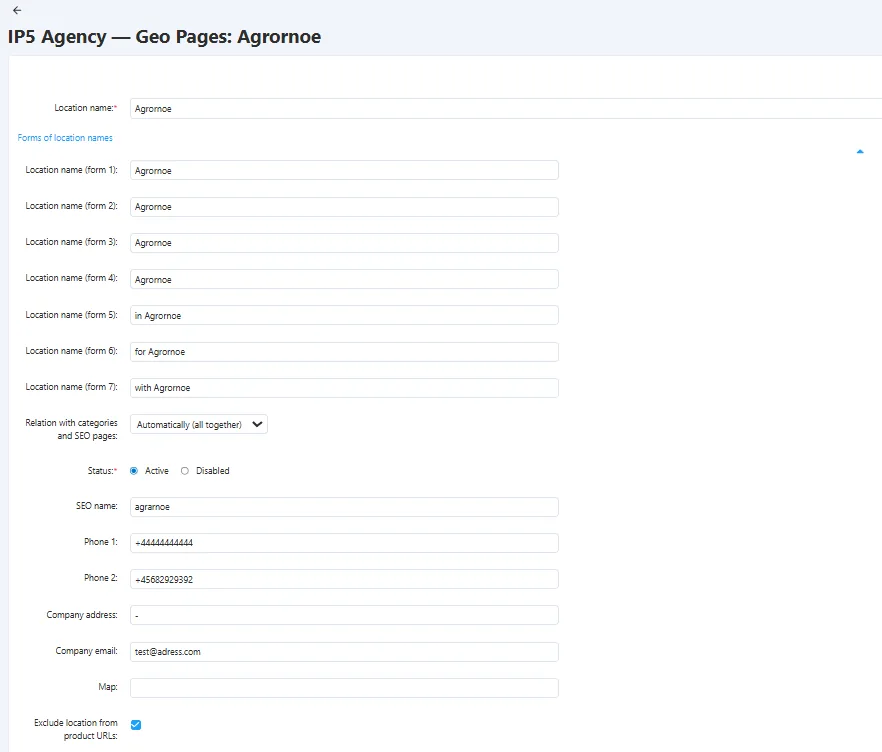This screenshot has width=882, height=752.
Task: Edit the main Location name field
Action: click(506, 109)
